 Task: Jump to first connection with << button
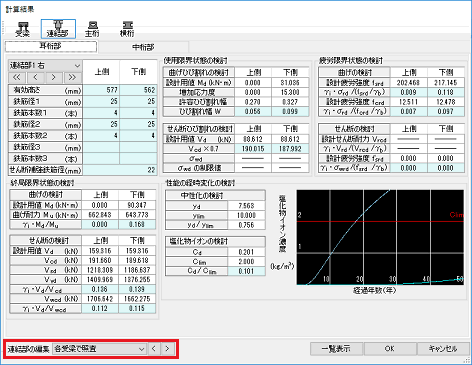17,78
